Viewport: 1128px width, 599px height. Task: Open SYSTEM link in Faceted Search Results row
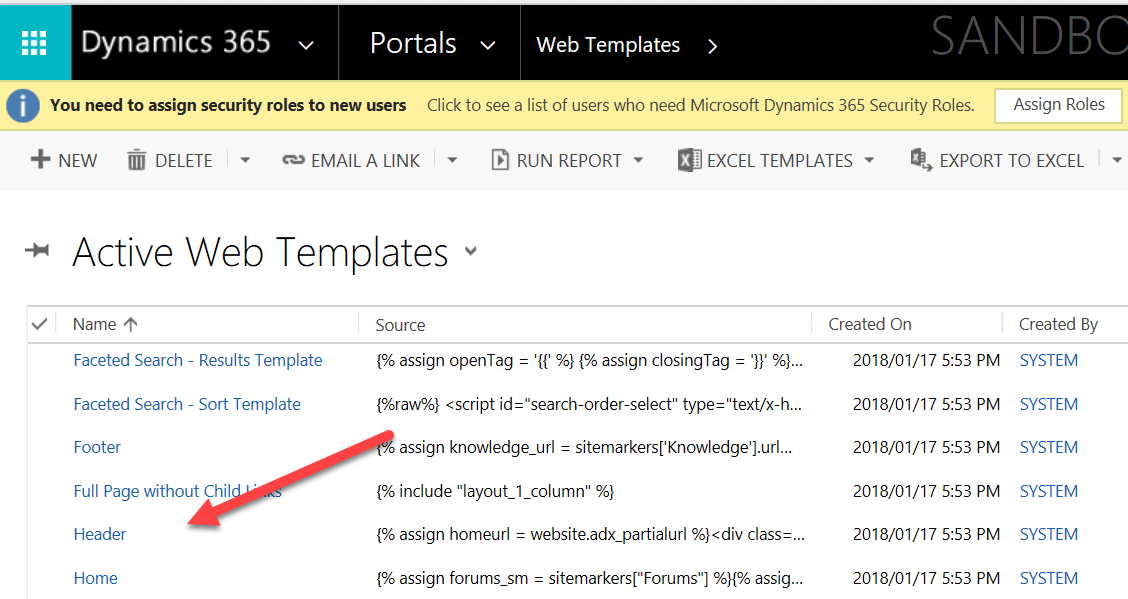(1049, 360)
